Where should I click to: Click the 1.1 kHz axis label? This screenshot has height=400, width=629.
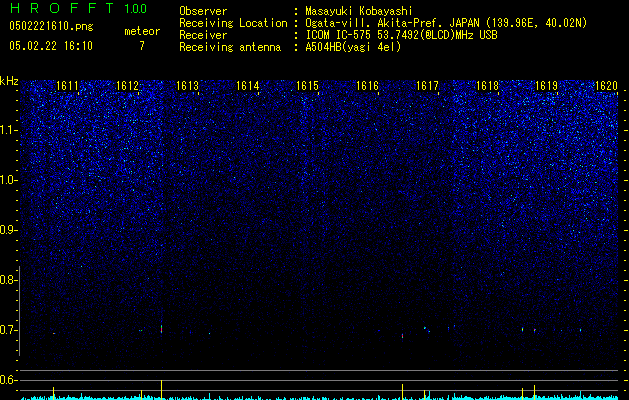tap(9, 130)
